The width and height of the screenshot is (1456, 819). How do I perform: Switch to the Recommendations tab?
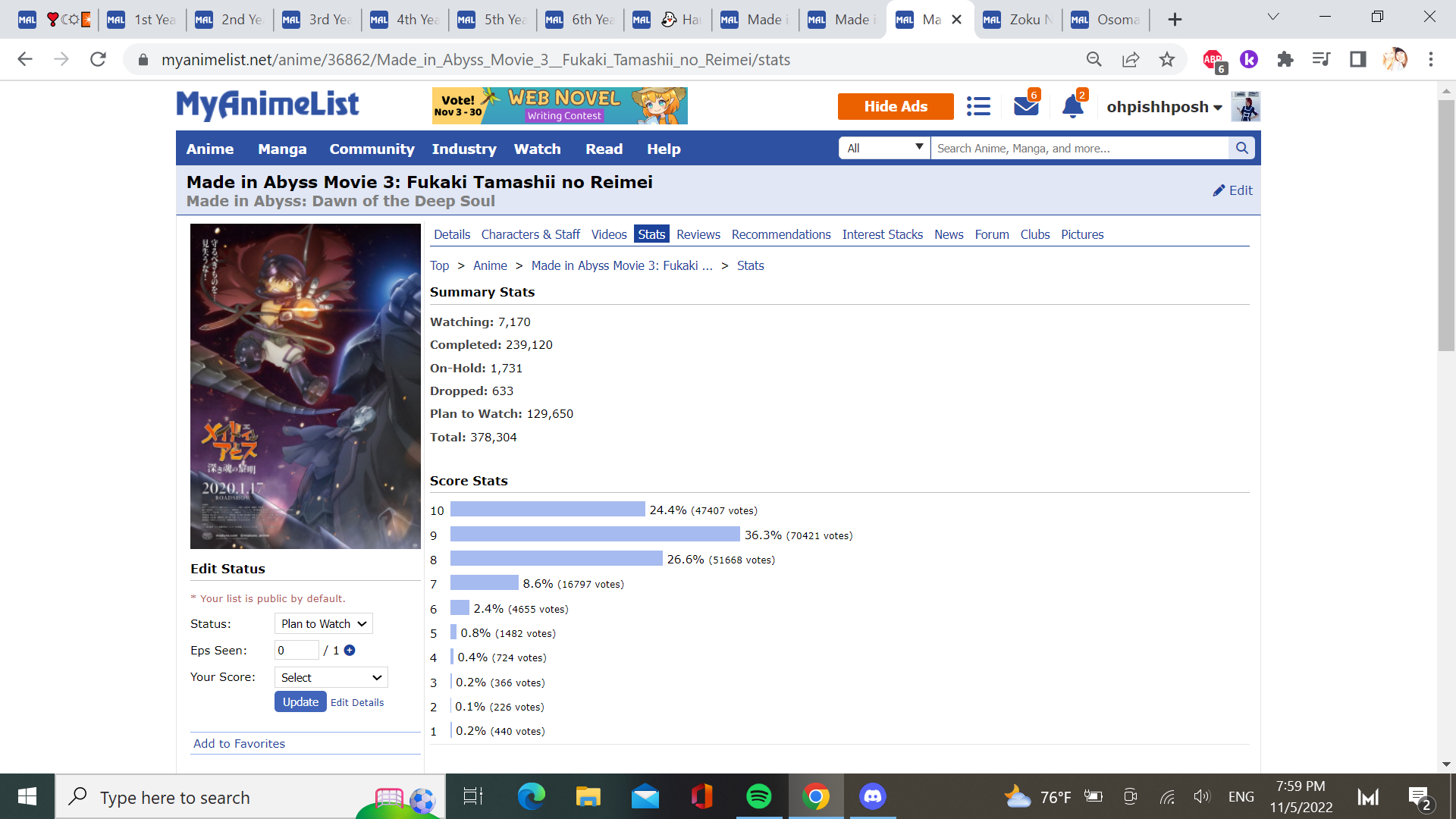[x=781, y=234]
